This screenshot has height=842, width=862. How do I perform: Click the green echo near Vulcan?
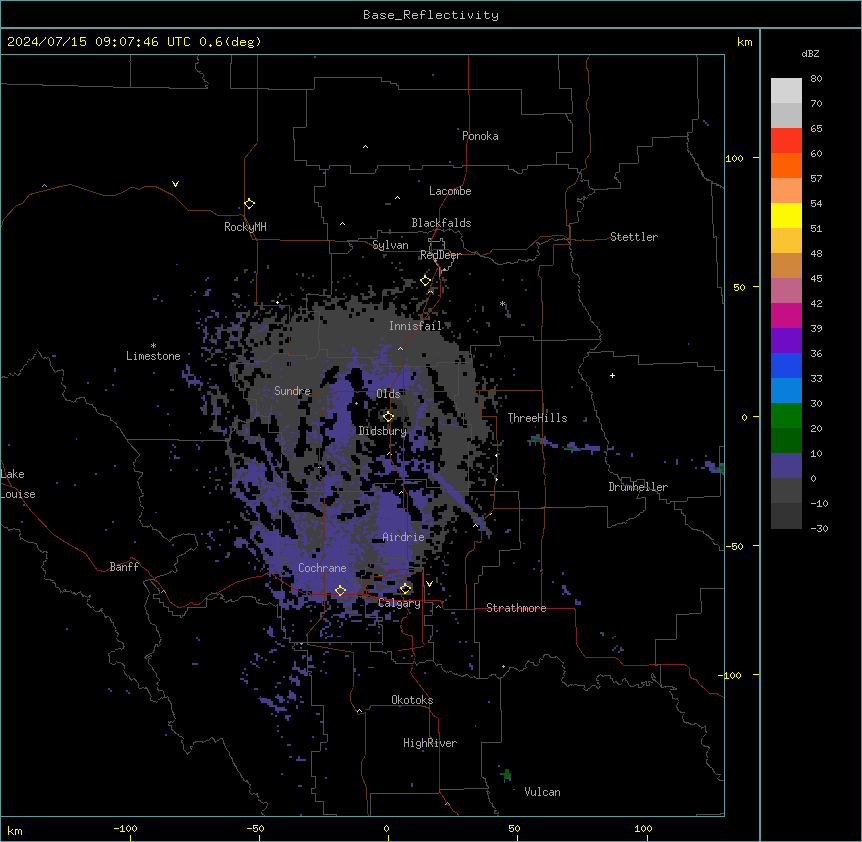507,775
